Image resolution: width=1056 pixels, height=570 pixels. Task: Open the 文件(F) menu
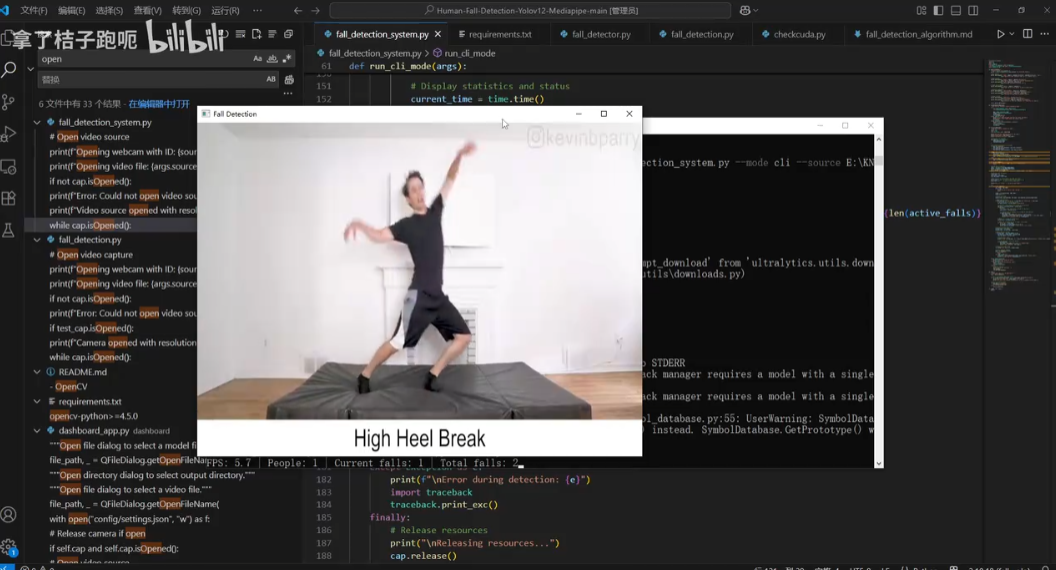click(x=34, y=11)
